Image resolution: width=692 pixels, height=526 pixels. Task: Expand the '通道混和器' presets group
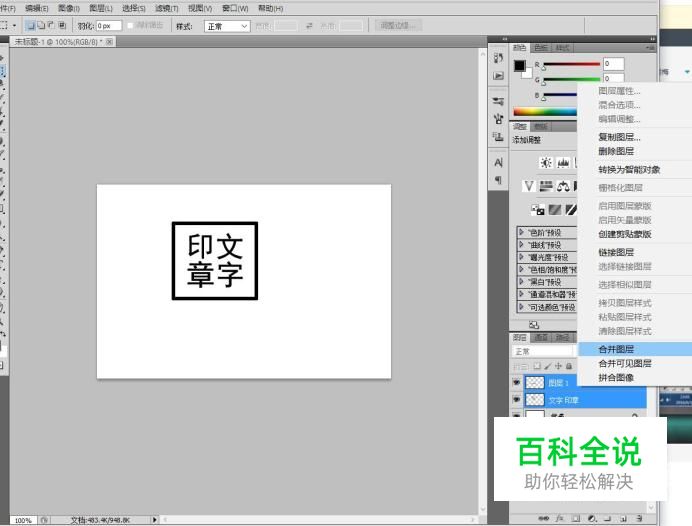(521, 294)
